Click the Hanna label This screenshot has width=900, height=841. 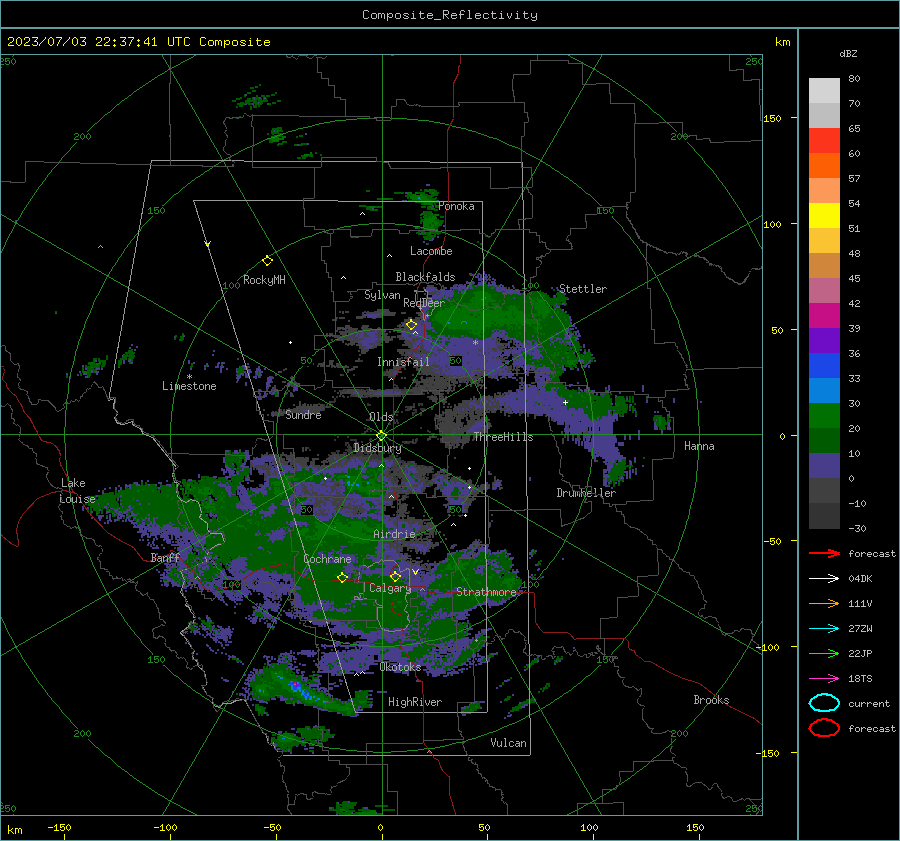699,446
